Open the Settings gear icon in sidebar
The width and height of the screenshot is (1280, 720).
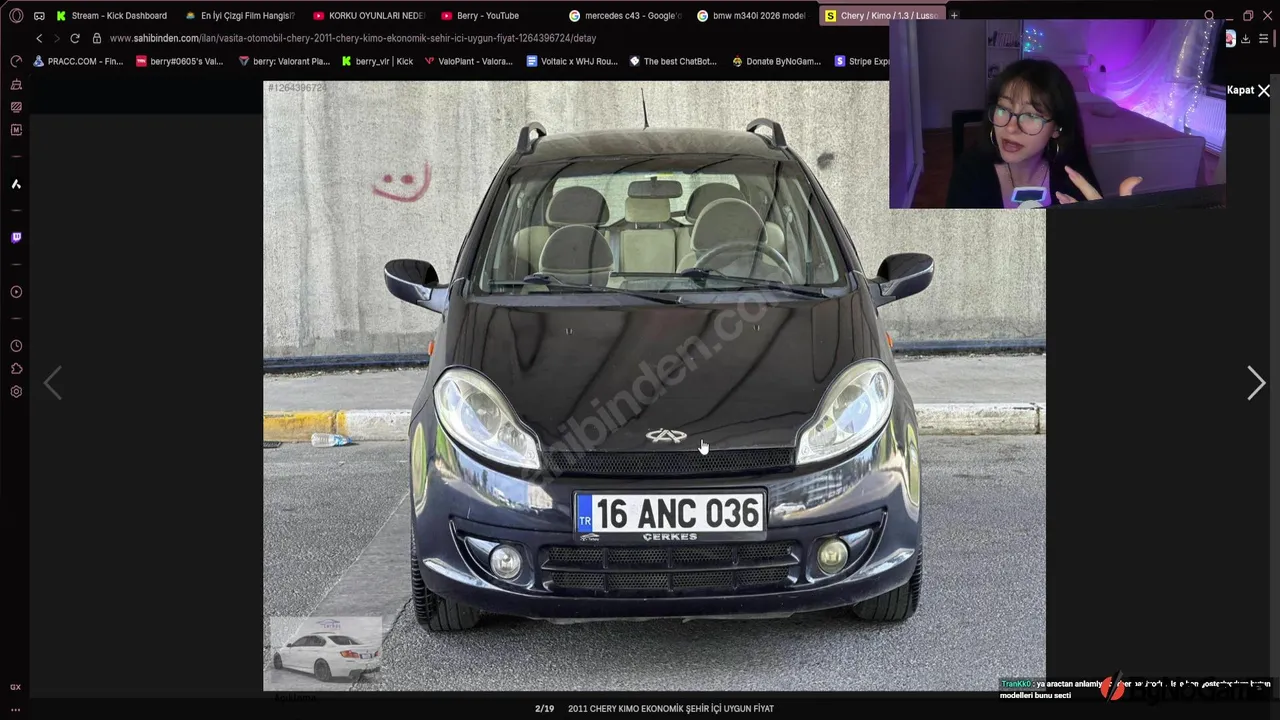(16, 392)
